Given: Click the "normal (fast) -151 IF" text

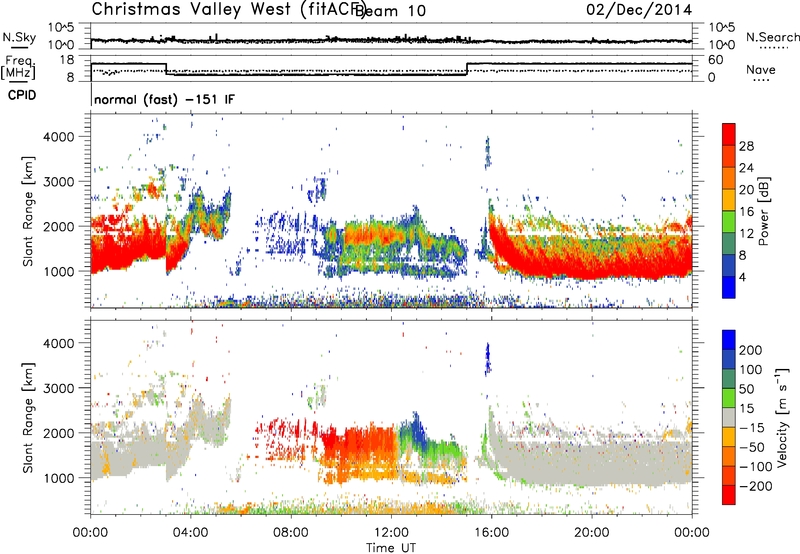Looking at the screenshot, I should tap(164, 99).
